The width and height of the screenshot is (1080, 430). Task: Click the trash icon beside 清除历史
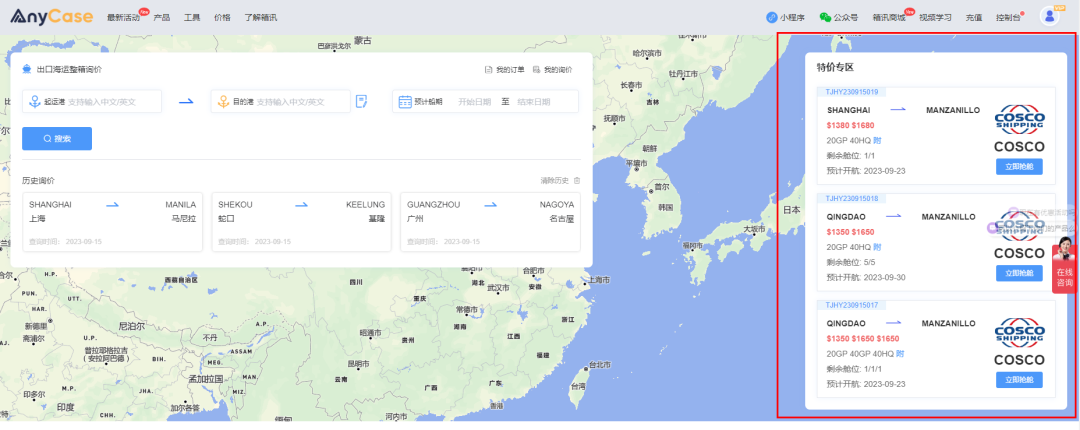pyautogui.click(x=577, y=181)
